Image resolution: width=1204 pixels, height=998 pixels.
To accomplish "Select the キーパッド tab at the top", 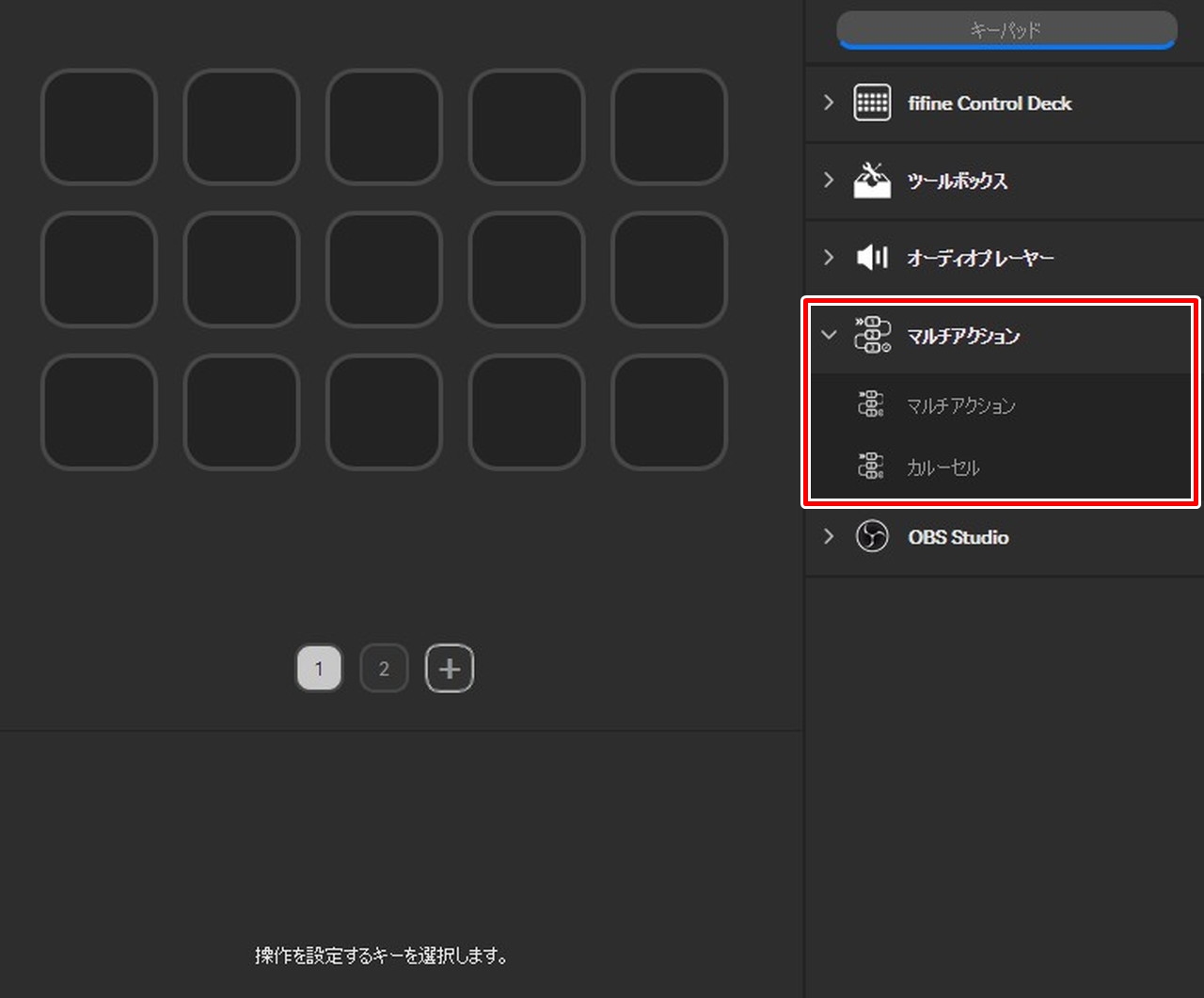I will 1006,30.
